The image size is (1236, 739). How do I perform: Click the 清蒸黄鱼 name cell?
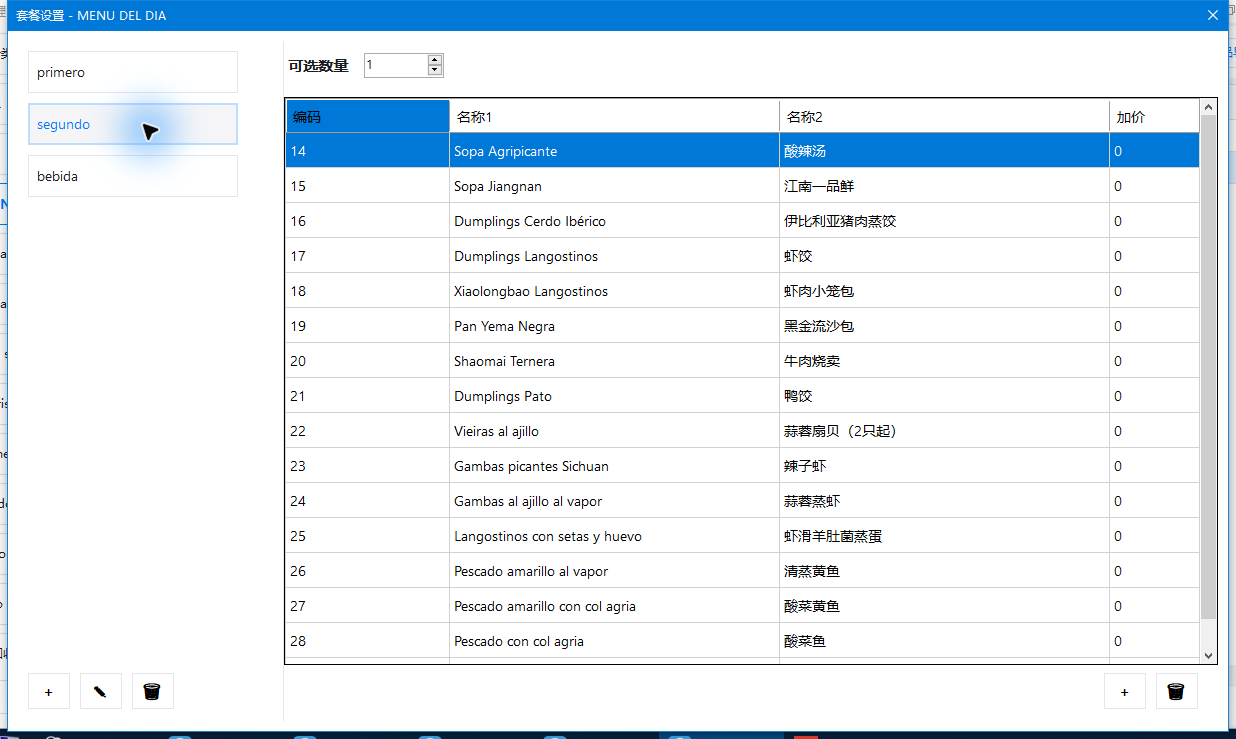pyautogui.click(x=944, y=571)
